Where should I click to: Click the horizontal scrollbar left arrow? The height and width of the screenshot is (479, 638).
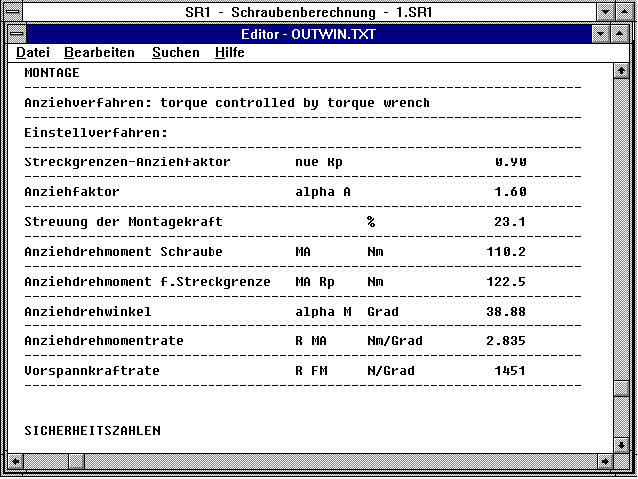(x=16, y=461)
